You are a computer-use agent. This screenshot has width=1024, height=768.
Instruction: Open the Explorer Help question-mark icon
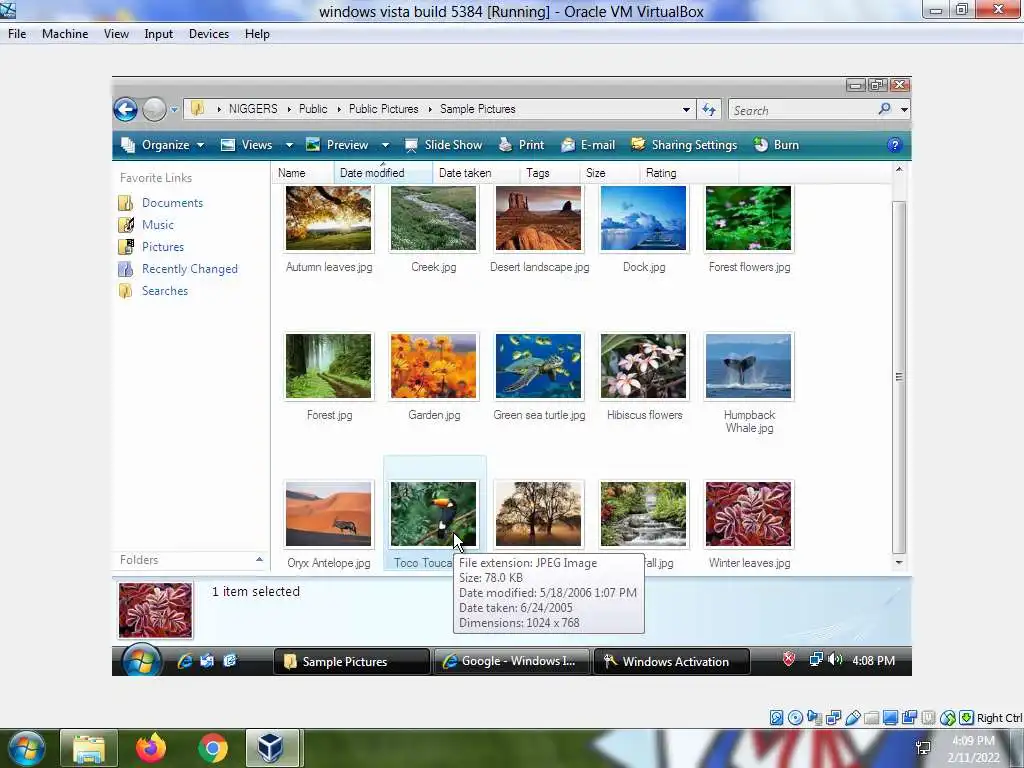(x=894, y=145)
